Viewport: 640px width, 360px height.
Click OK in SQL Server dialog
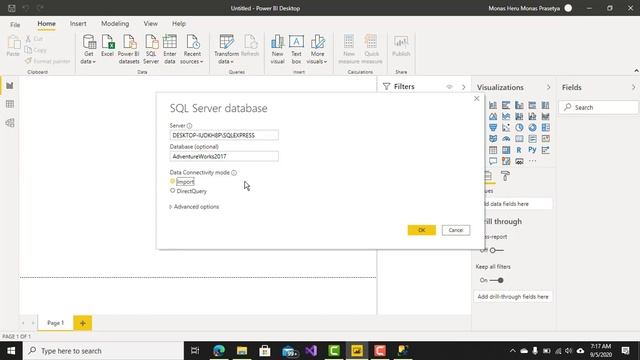tap(422, 230)
